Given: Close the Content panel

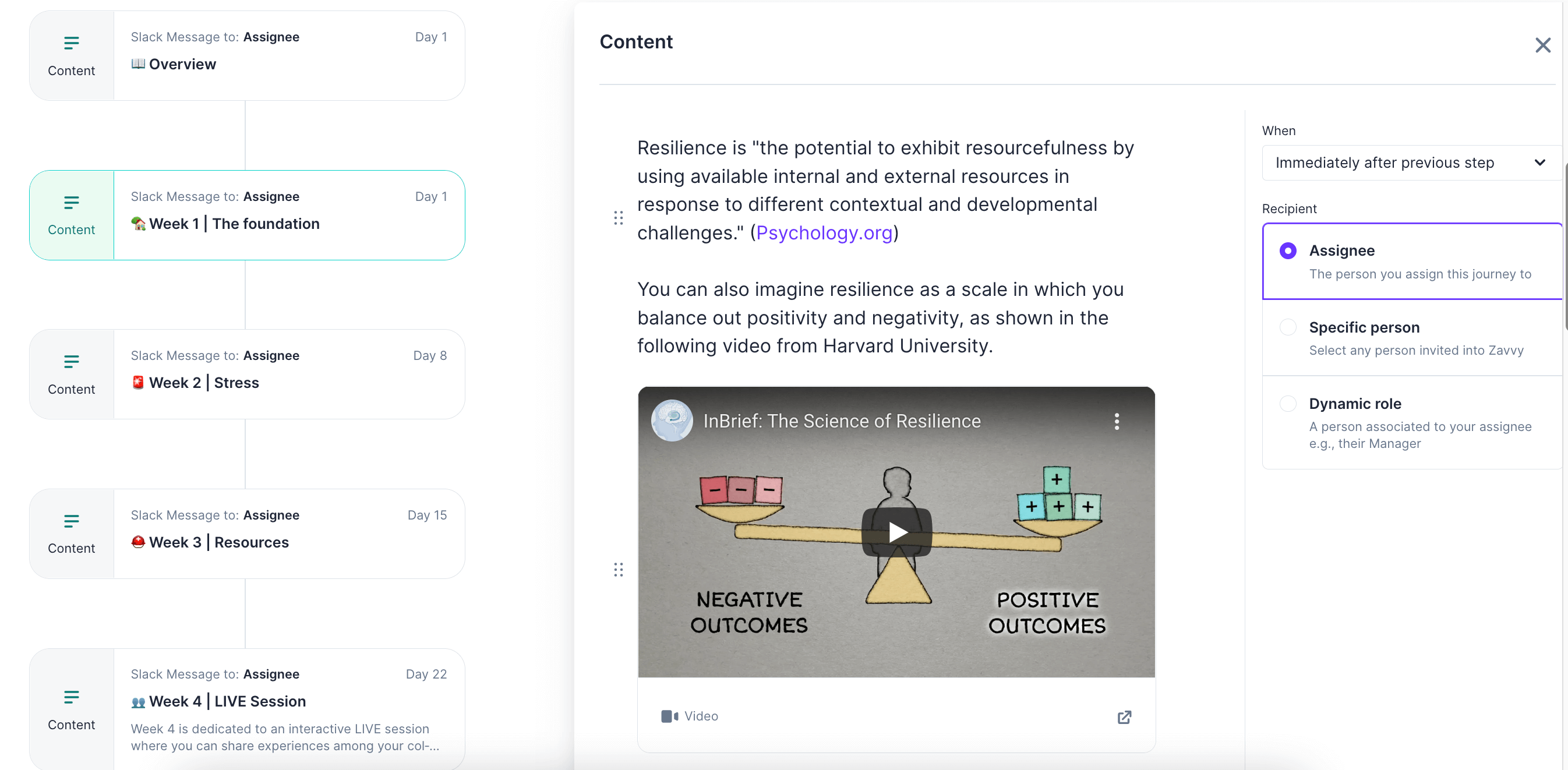Looking at the screenshot, I should [x=1542, y=45].
